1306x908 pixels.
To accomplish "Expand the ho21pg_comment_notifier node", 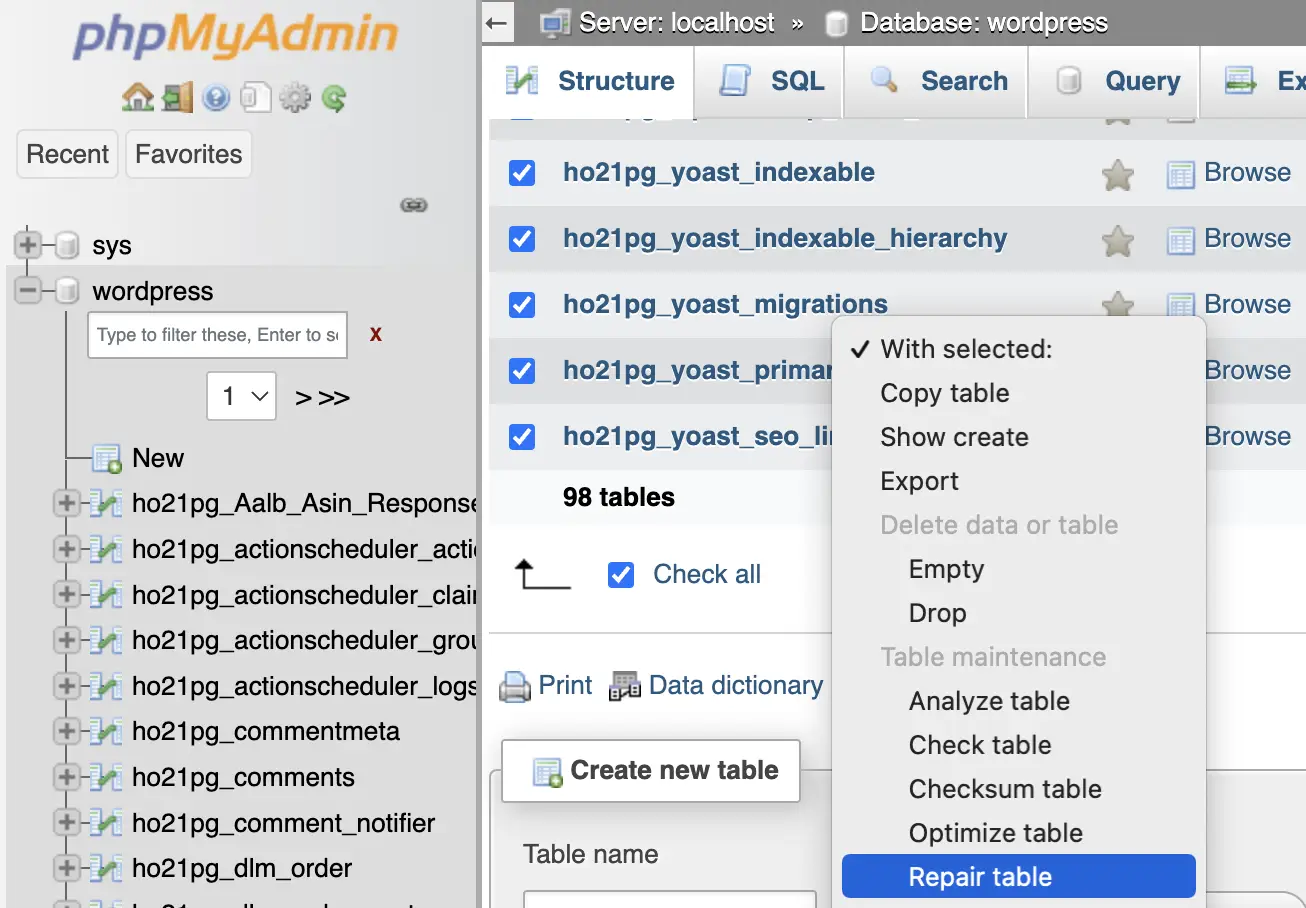I will pyautogui.click(x=66, y=823).
